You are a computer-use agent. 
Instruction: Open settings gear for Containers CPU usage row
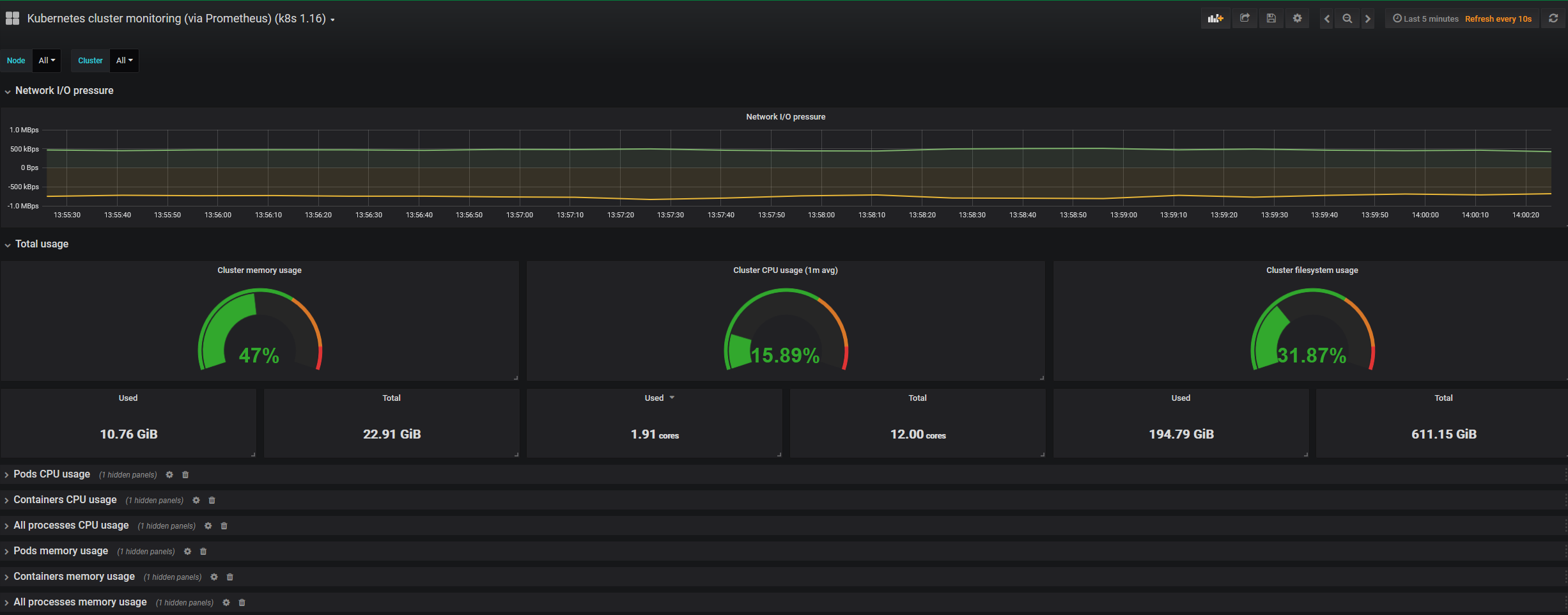click(x=196, y=501)
